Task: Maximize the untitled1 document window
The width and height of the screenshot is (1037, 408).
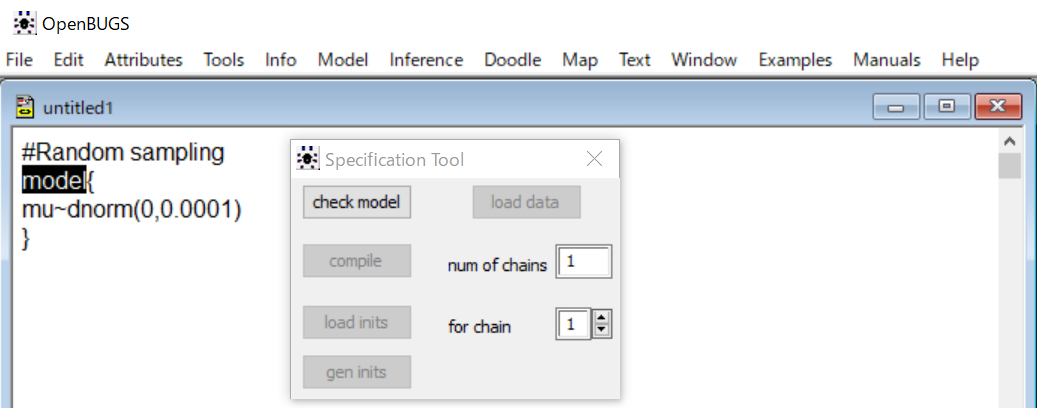Action: [947, 106]
